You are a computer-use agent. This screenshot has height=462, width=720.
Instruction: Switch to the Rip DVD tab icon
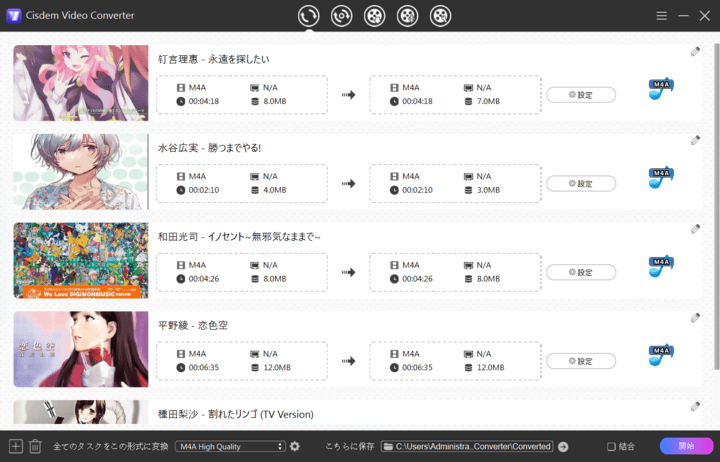coord(407,16)
